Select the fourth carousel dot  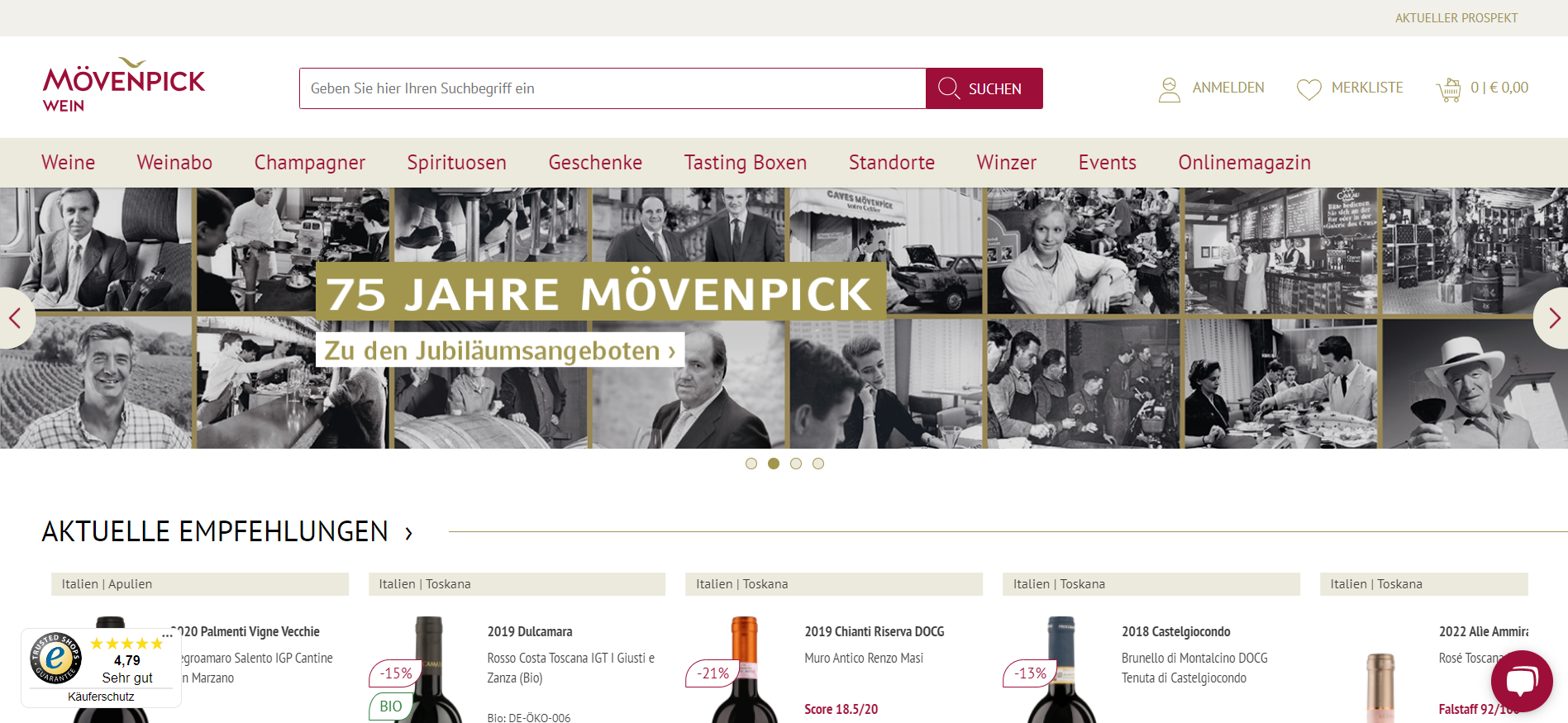(x=817, y=464)
